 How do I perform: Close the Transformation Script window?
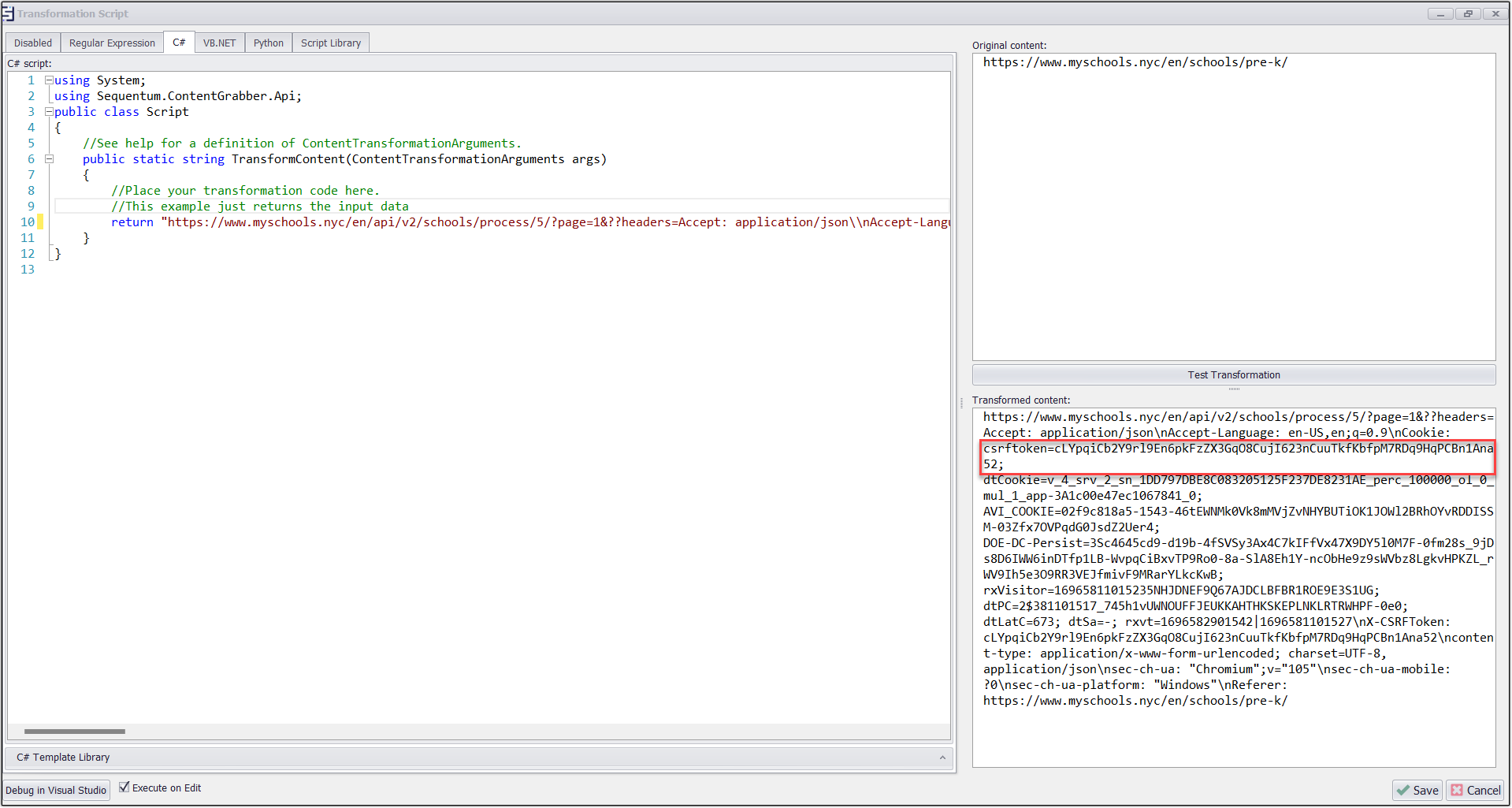click(1495, 13)
